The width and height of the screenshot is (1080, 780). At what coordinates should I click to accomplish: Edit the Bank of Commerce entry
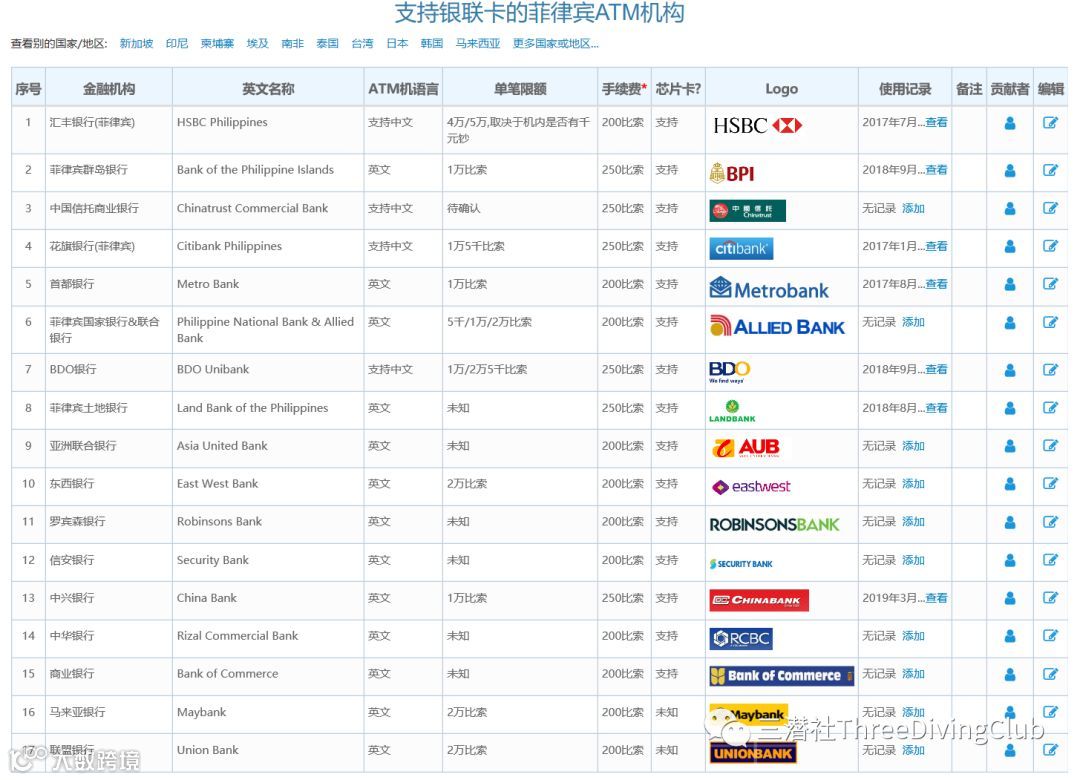(1050, 674)
